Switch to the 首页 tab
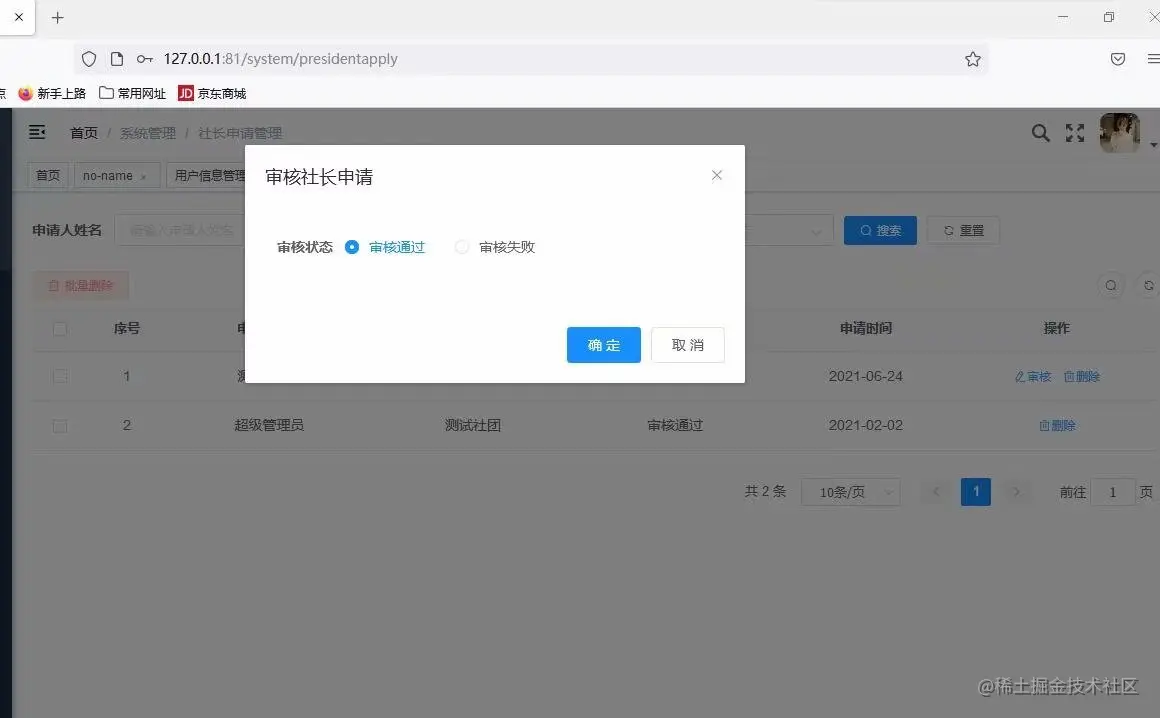Viewport: 1160px width, 718px height. click(48, 175)
